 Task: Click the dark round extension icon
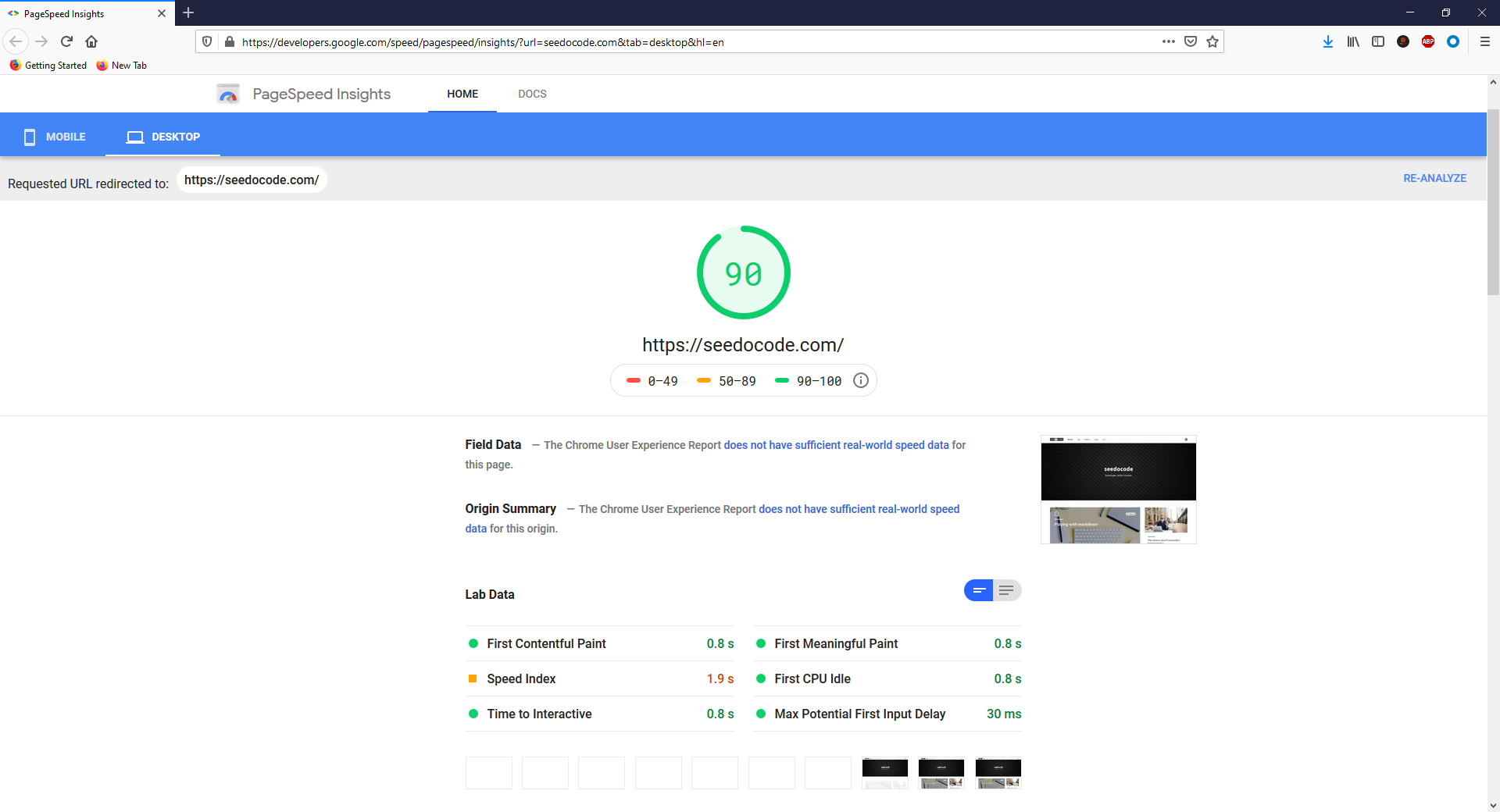(x=1403, y=41)
